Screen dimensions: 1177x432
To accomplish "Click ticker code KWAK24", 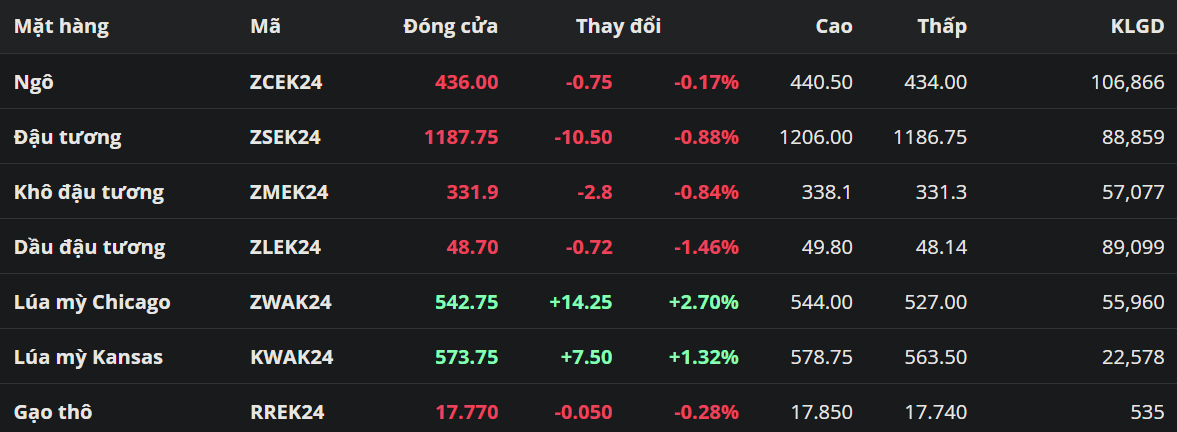I will 291,357.
